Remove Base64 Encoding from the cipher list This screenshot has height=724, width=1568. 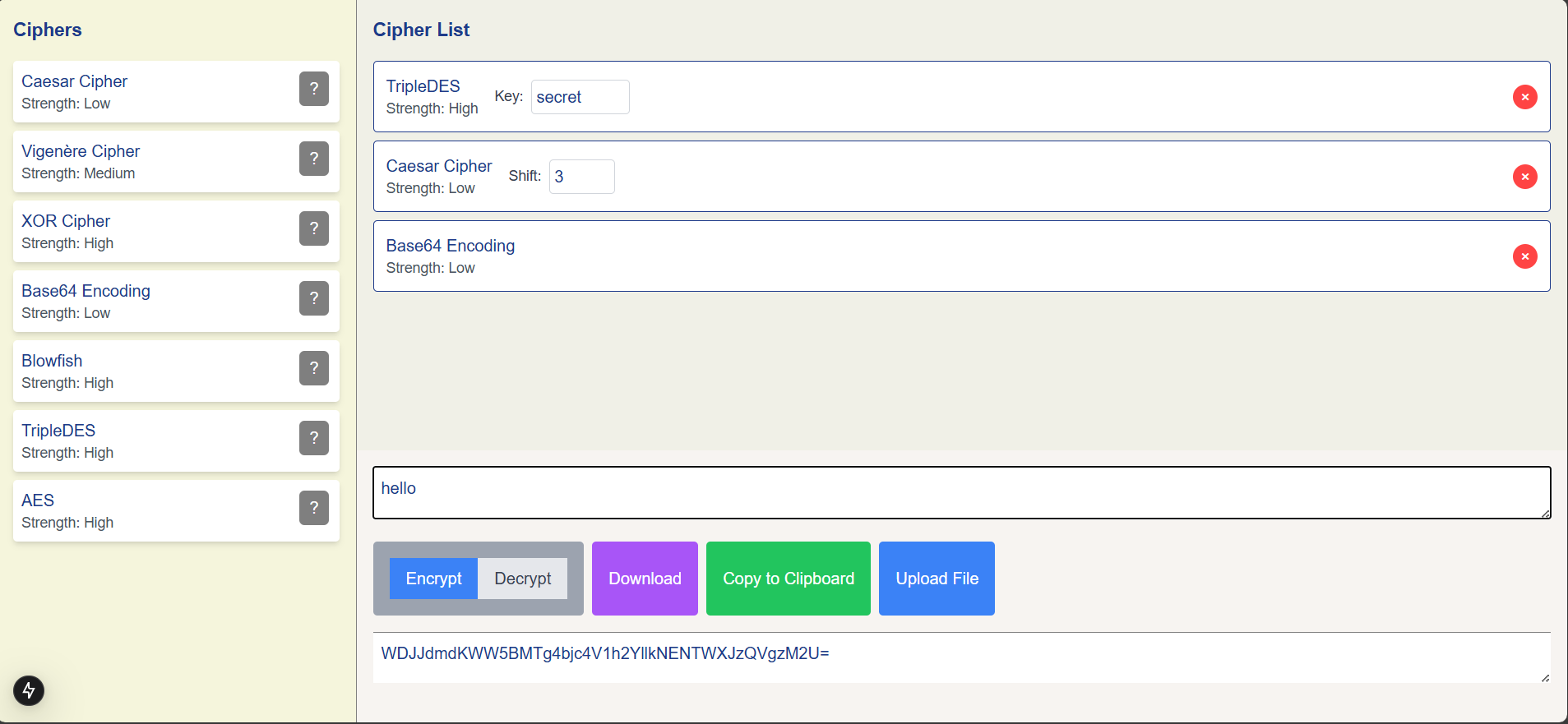coord(1525,256)
